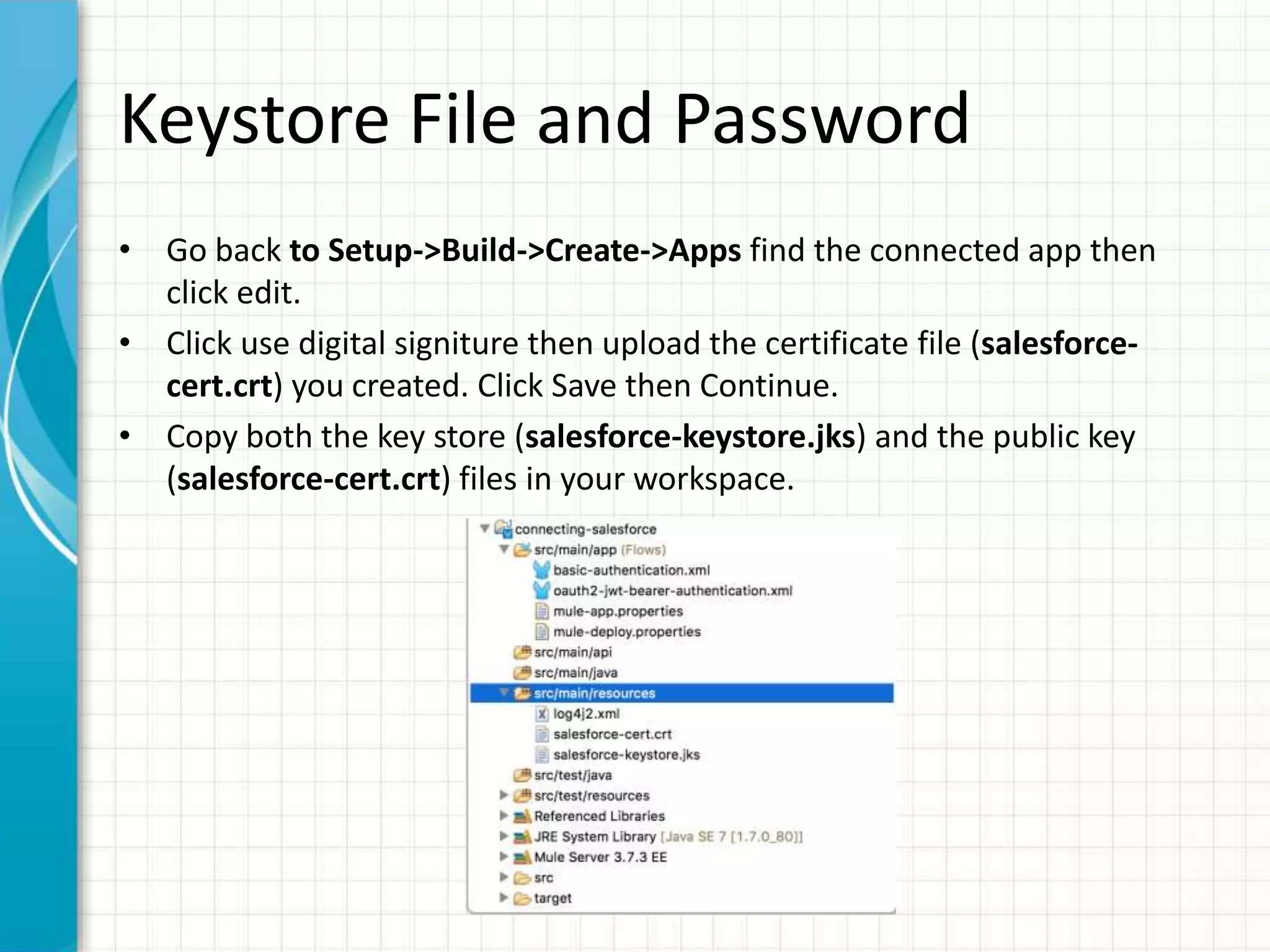Viewport: 1270px width, 952px height.
Task: Select the src/test/java label
Action: 573,775
